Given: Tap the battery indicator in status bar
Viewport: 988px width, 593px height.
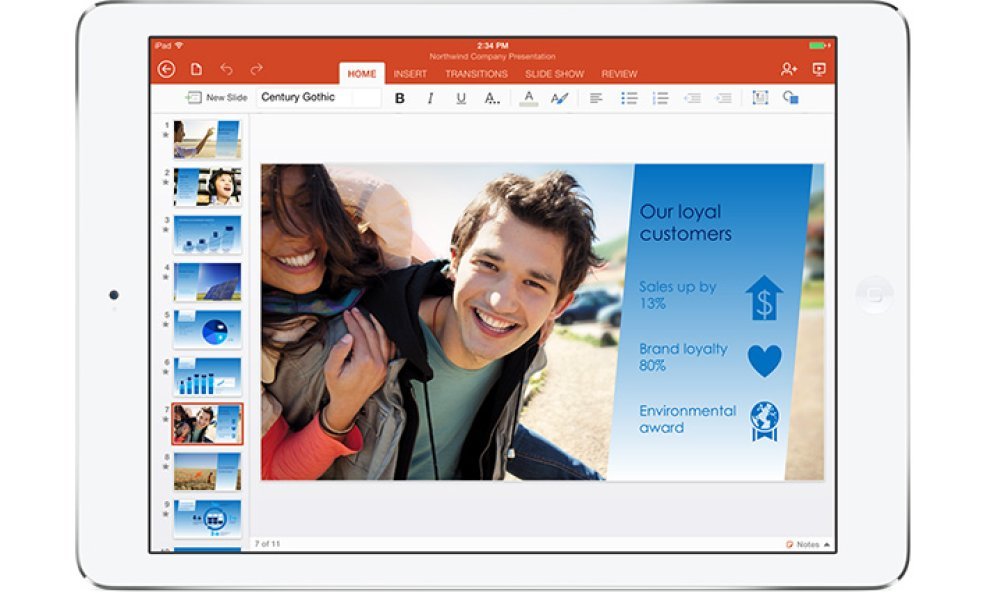Looking at the screenshot, I should tap(819, 45).
